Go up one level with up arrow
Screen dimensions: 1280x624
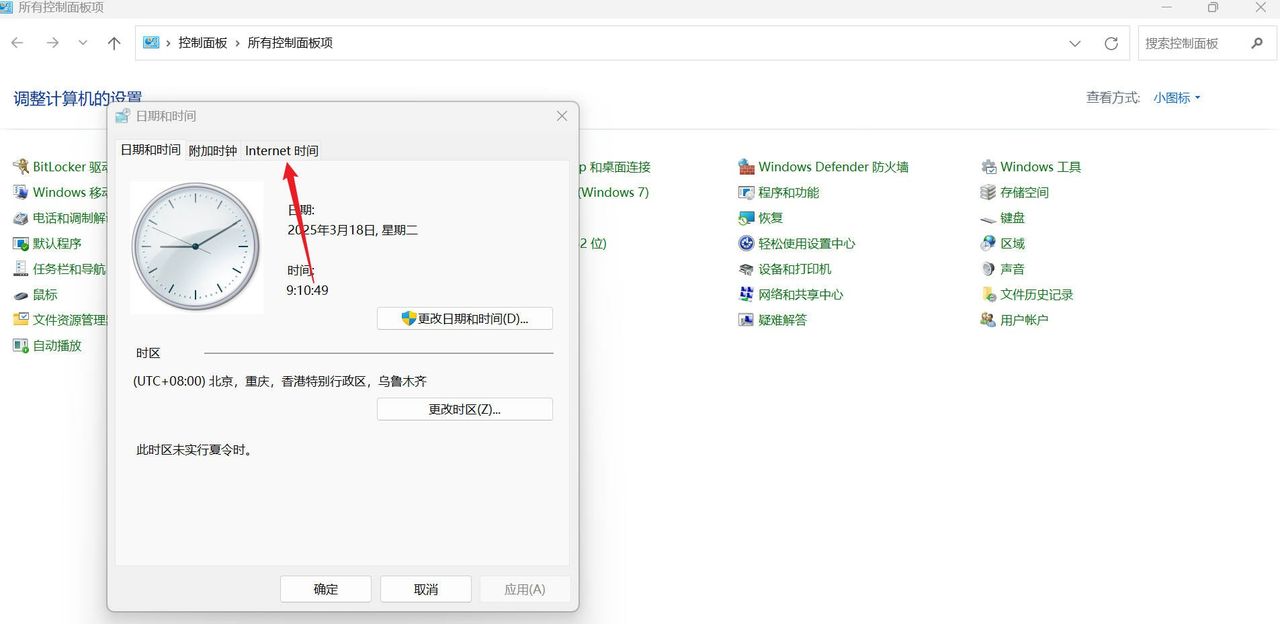114,43
